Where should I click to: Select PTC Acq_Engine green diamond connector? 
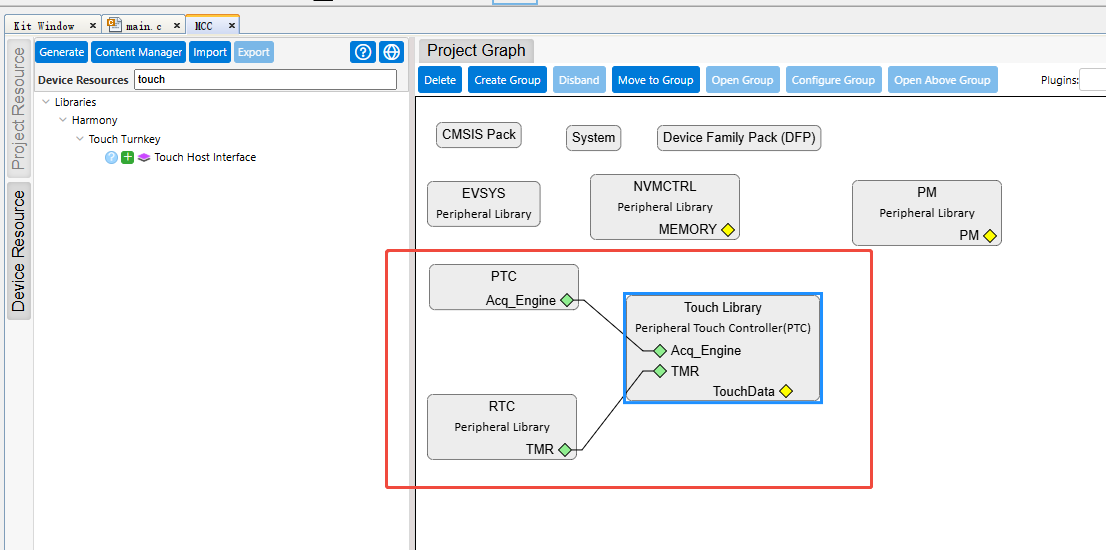pos(566,300)
